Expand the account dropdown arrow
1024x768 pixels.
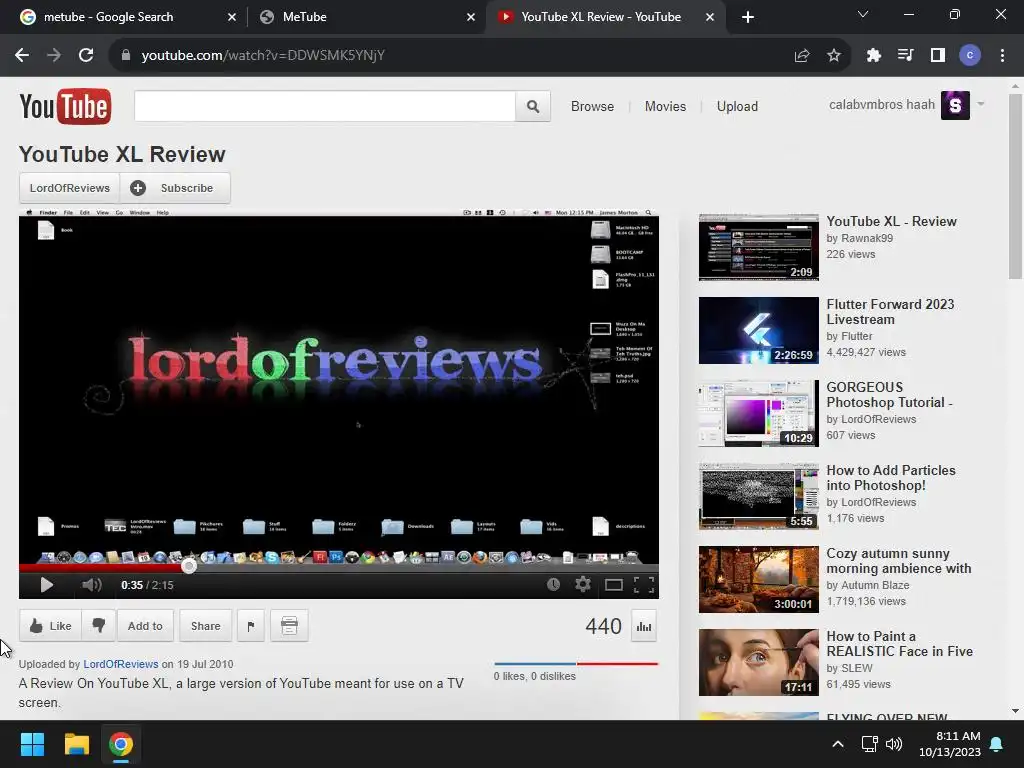(980, 104)
